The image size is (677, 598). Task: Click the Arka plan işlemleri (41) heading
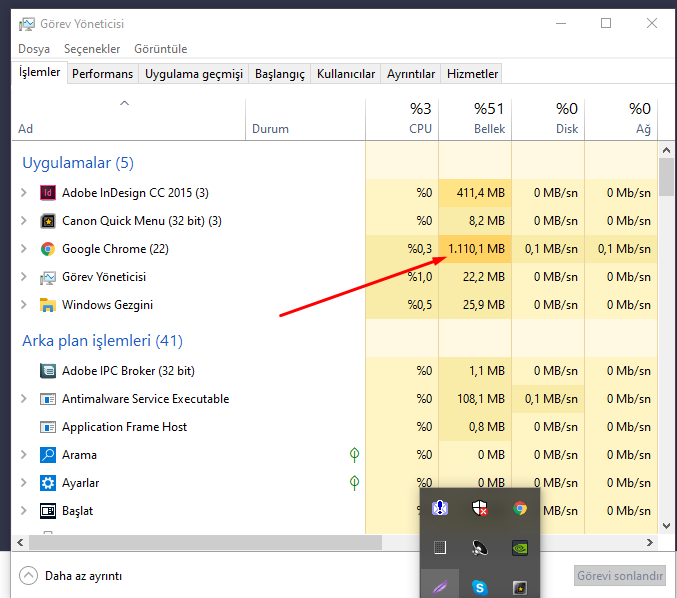click(x=102, y=341)
